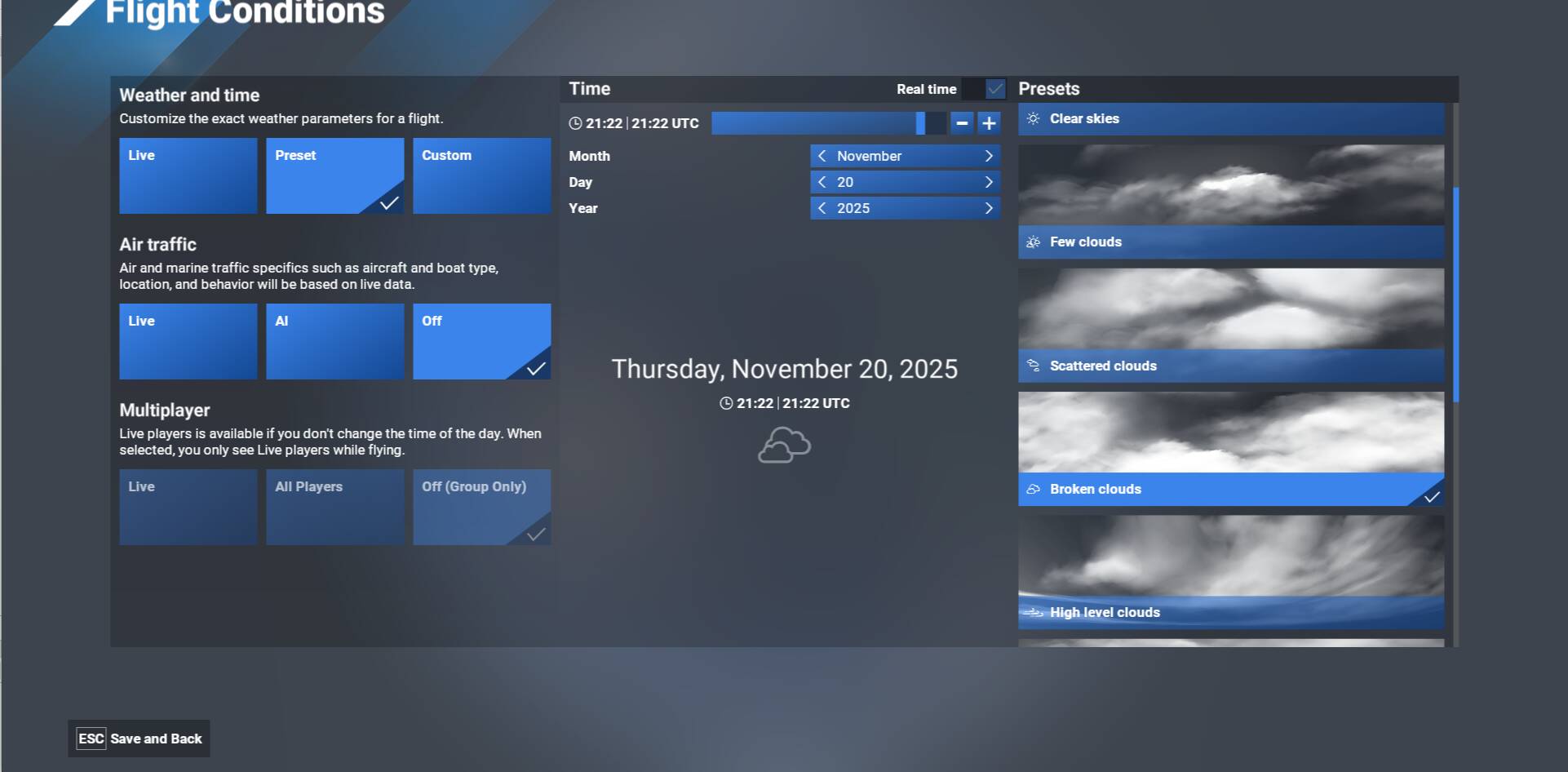Screen dimensions: 1568x772
Task: Click the 'Multiplayer' heading
Action: pyautogui.click(x=165, y=410)
